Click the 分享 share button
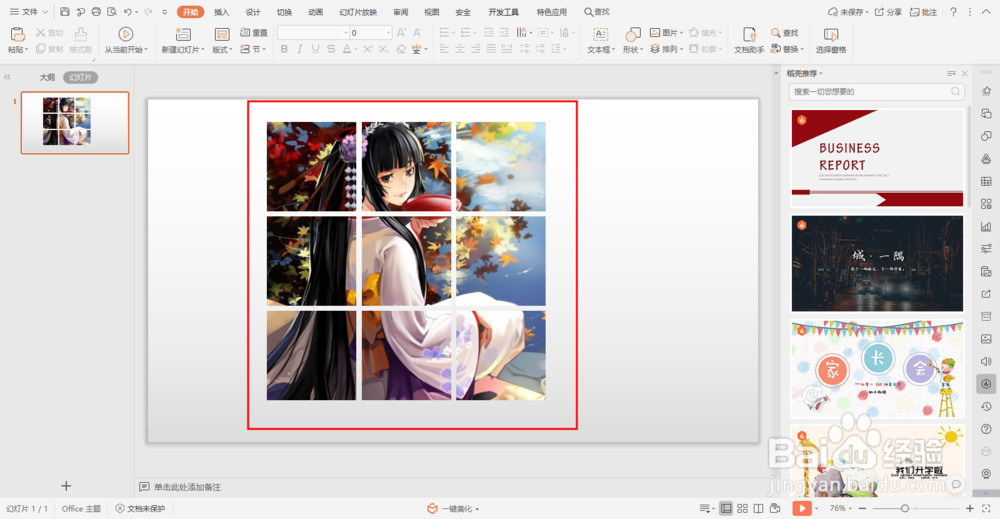This screenshot has width=1000, height=519. point(888,11)
